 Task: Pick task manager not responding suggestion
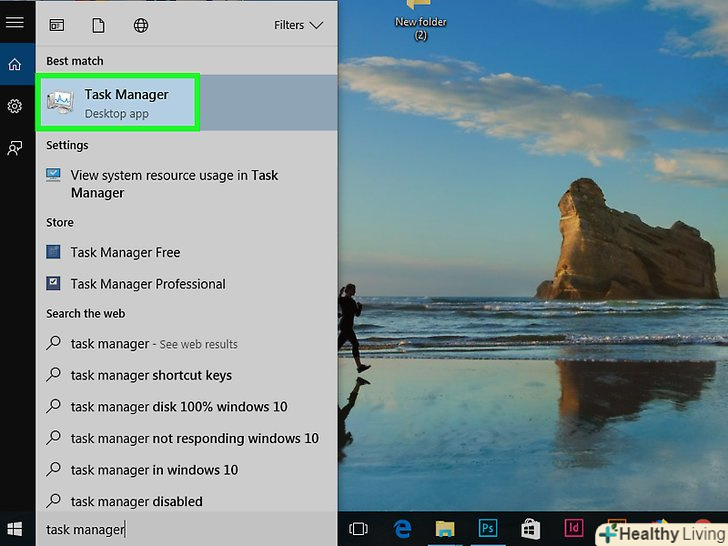(194, 438)
